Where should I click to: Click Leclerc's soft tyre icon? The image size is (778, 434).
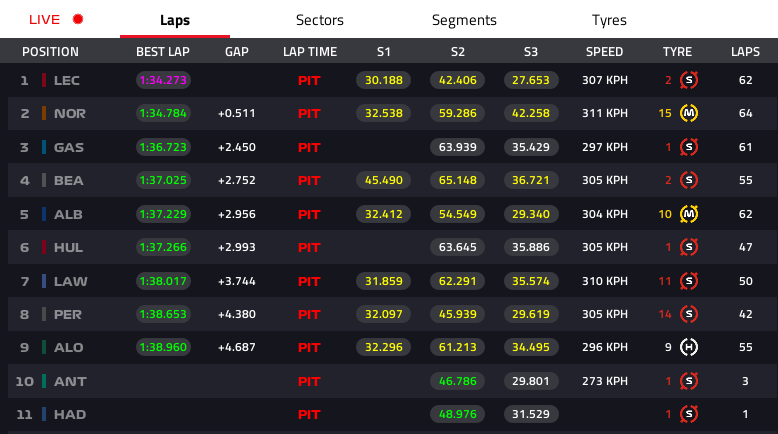[688, 80]
